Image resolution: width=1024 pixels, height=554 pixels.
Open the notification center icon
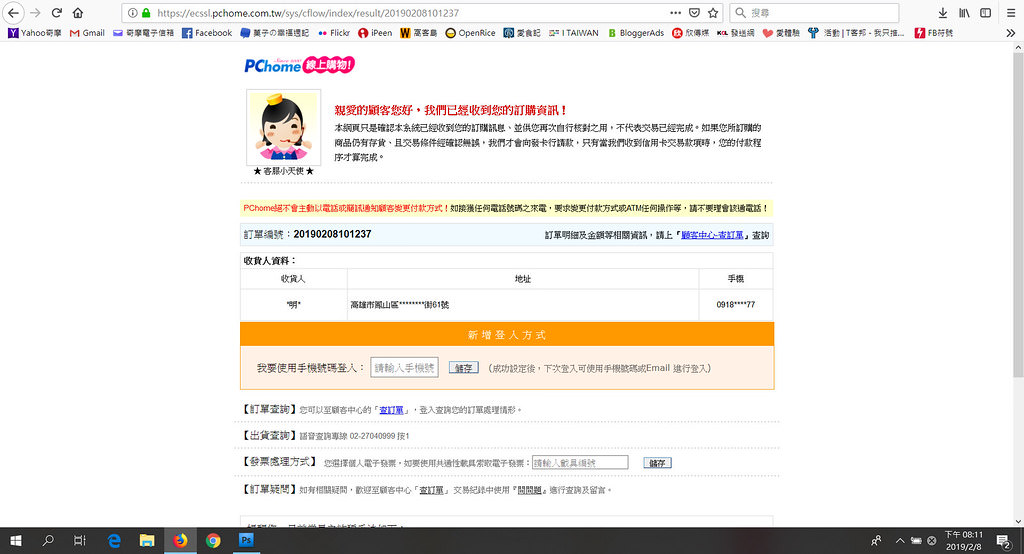click(x=1003, y=540)
